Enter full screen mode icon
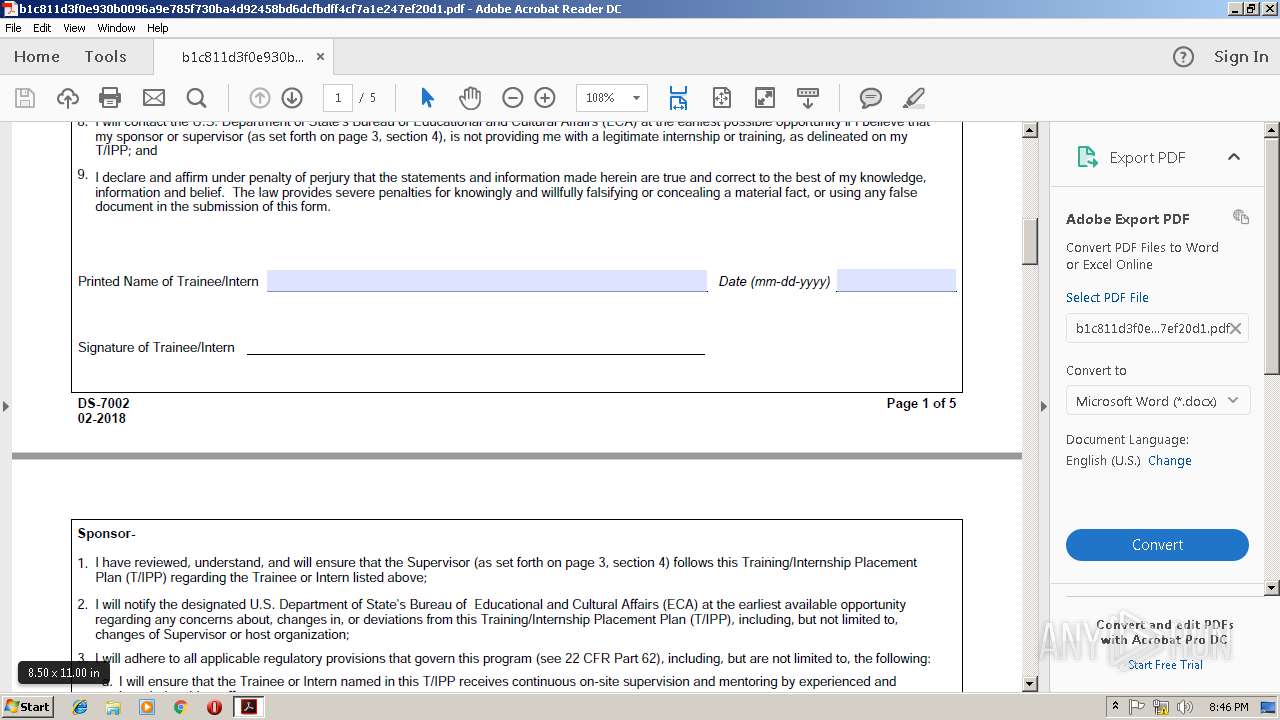The width and height of the screenshot is (1280, 720). [x=765, y=98]
